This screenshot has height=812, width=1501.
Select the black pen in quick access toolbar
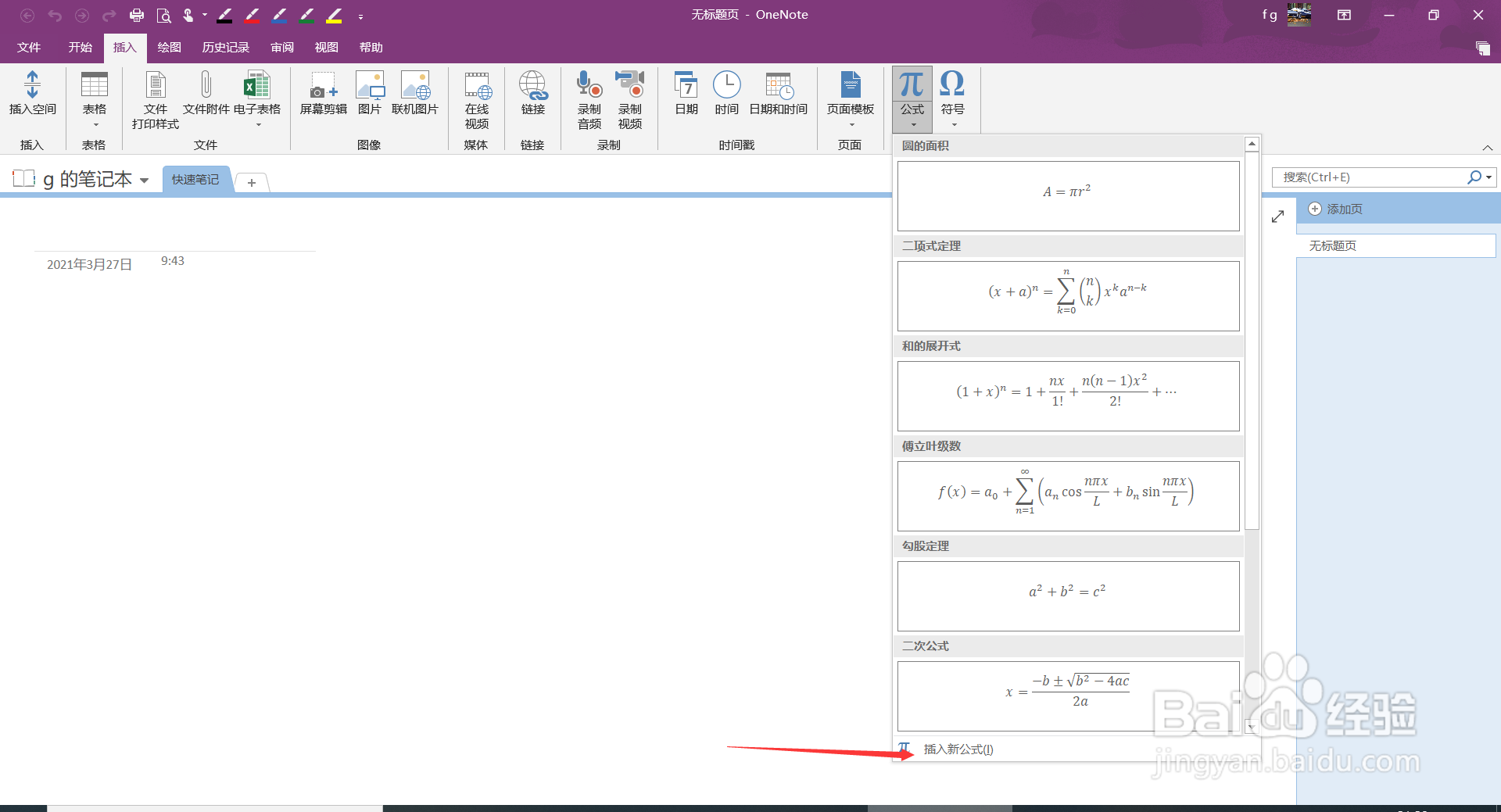[x=224, y=15]
